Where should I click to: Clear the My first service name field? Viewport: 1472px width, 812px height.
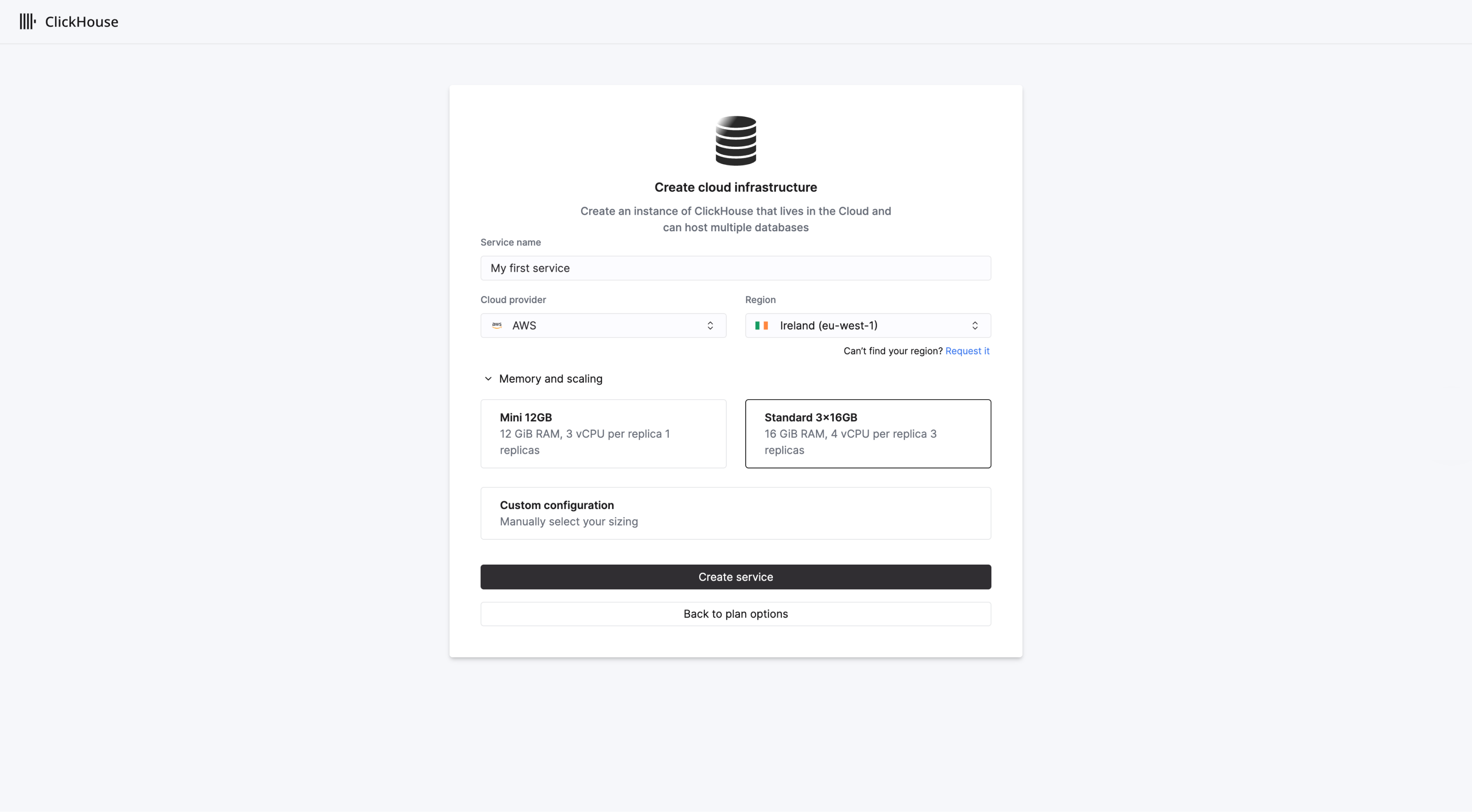[x=735, y=268]
